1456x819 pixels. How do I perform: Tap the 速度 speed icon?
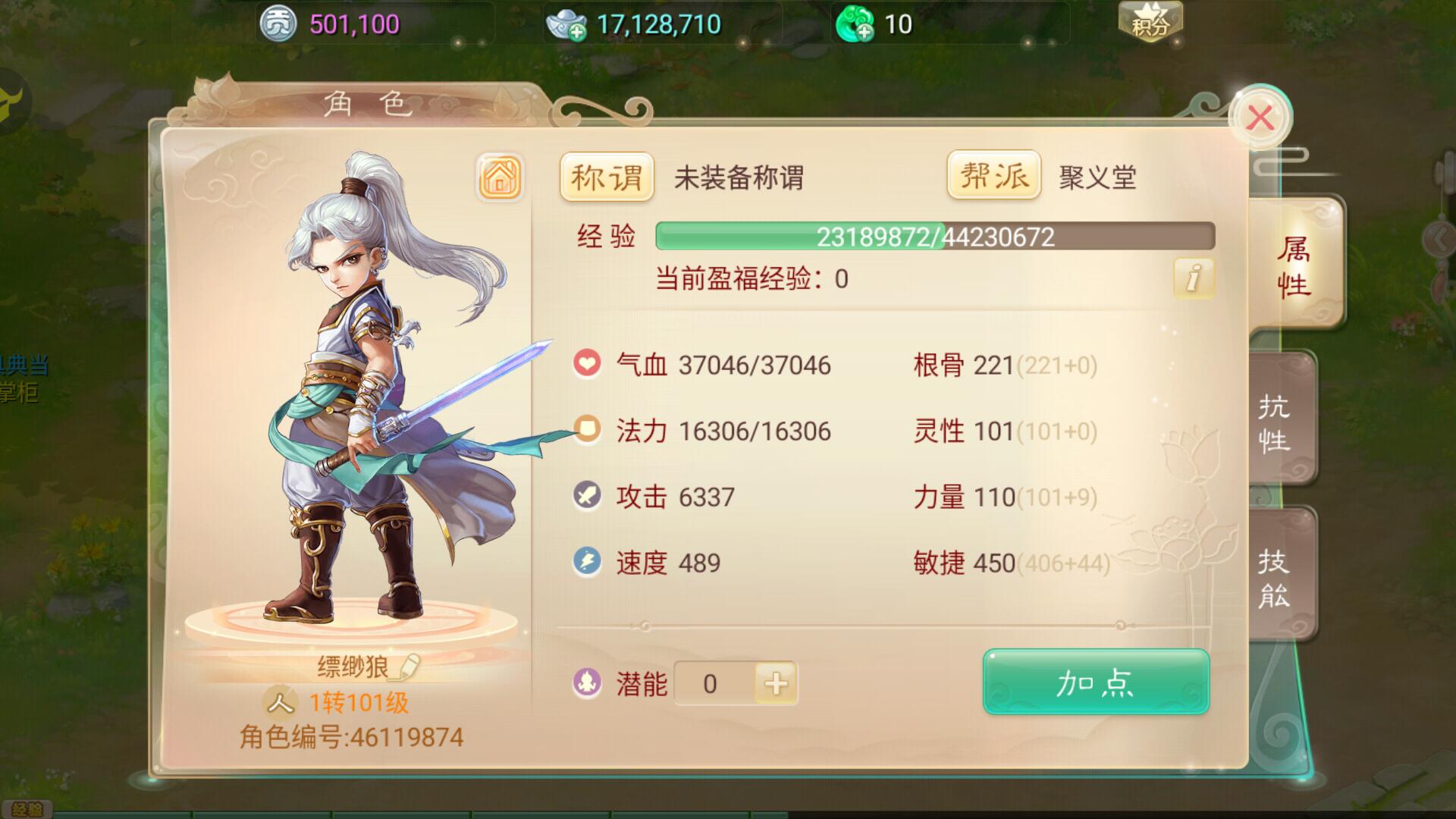click(587, 562)
